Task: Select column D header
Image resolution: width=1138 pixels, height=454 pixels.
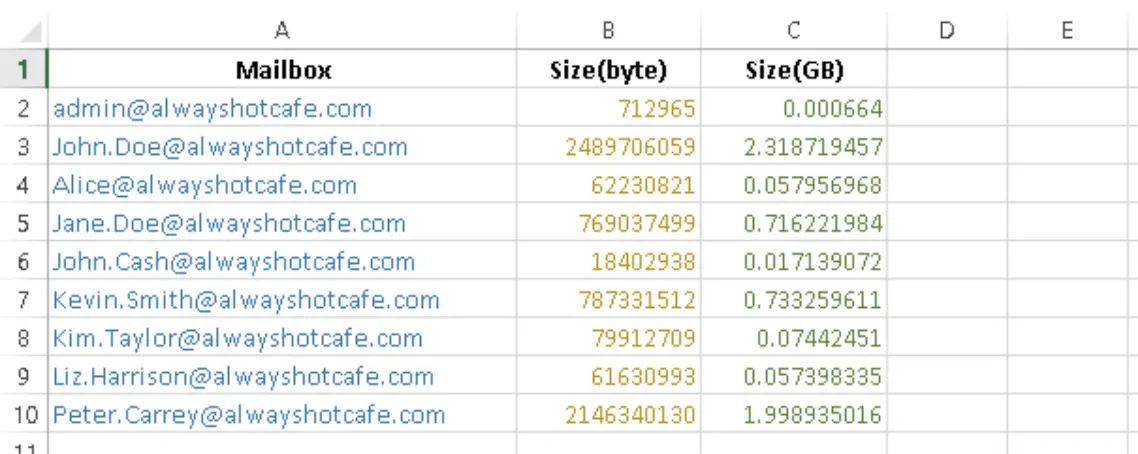Action: pyautogui.click(x=946, y=30)
